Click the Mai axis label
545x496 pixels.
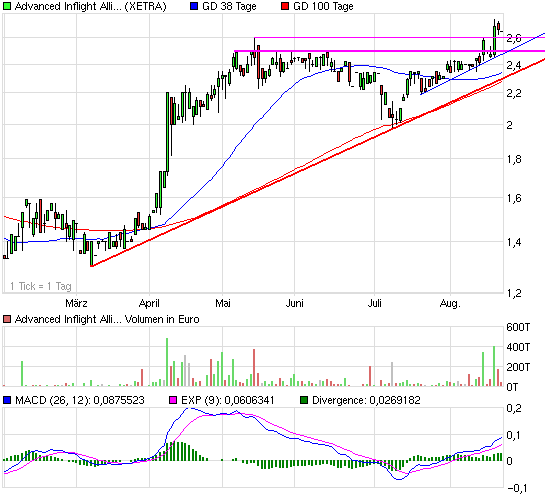point(223,303)
